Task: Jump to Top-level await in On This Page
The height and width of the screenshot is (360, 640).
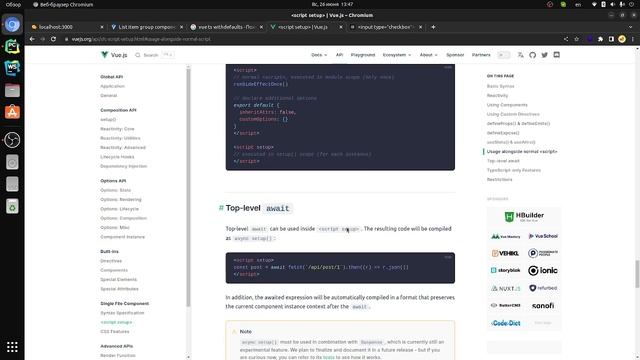Action: coord(503,161)
